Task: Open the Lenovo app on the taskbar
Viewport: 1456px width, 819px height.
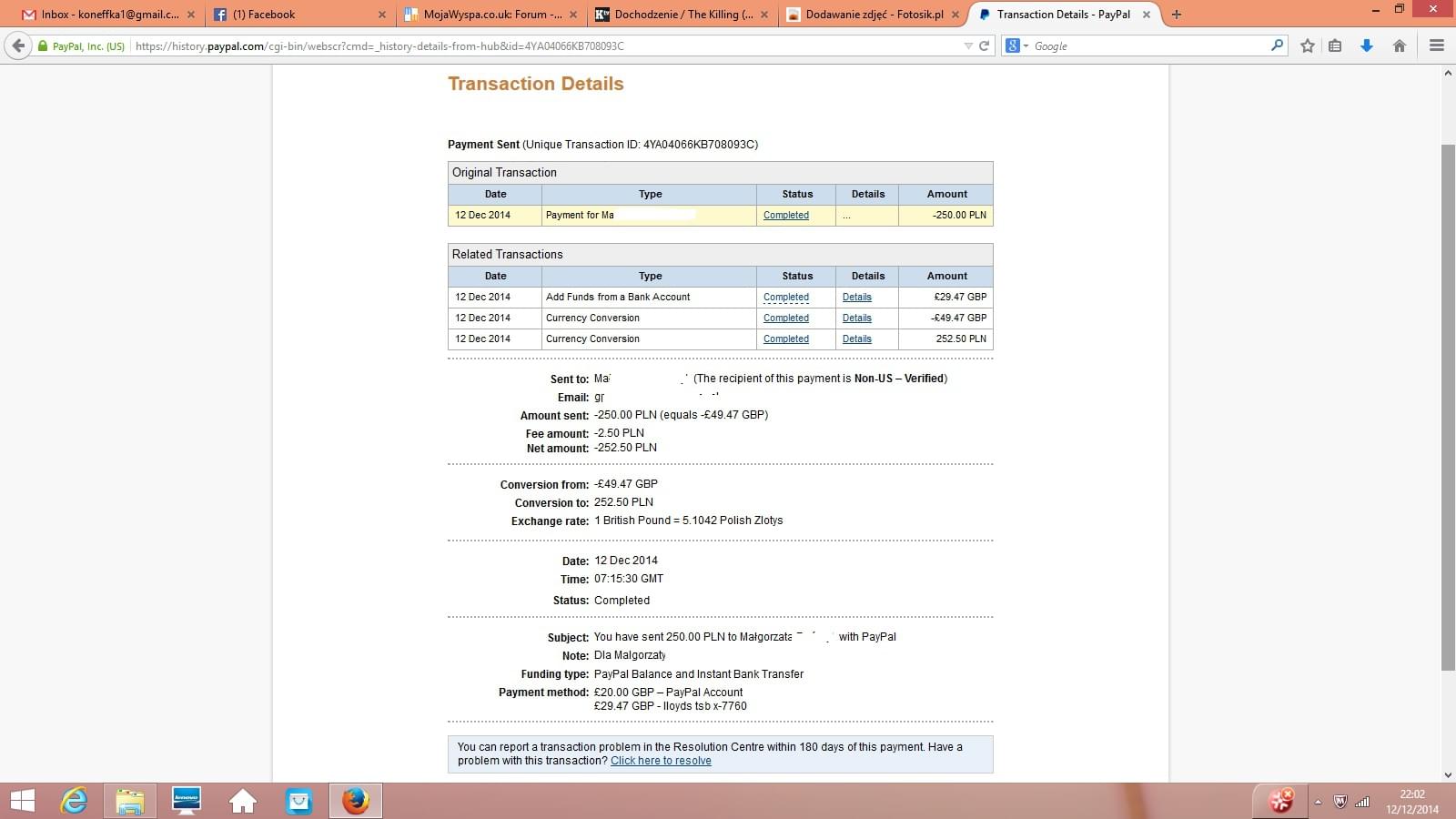Action: point(187,801)
